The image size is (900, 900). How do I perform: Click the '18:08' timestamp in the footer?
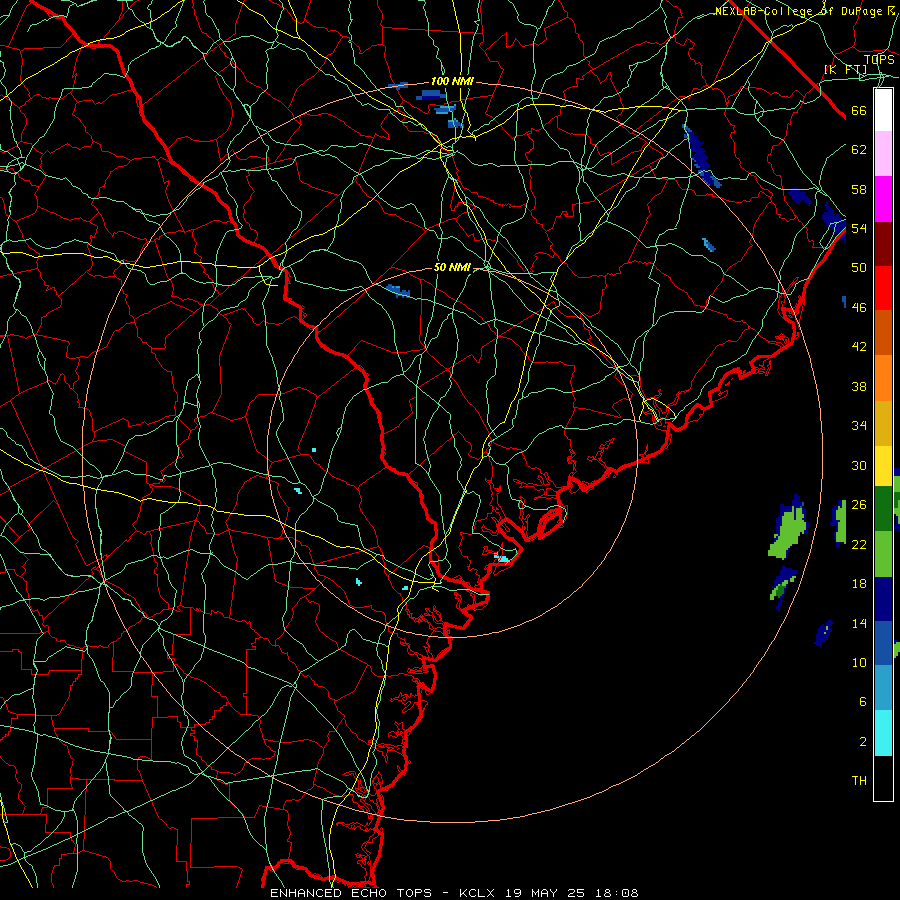(616, 893)
